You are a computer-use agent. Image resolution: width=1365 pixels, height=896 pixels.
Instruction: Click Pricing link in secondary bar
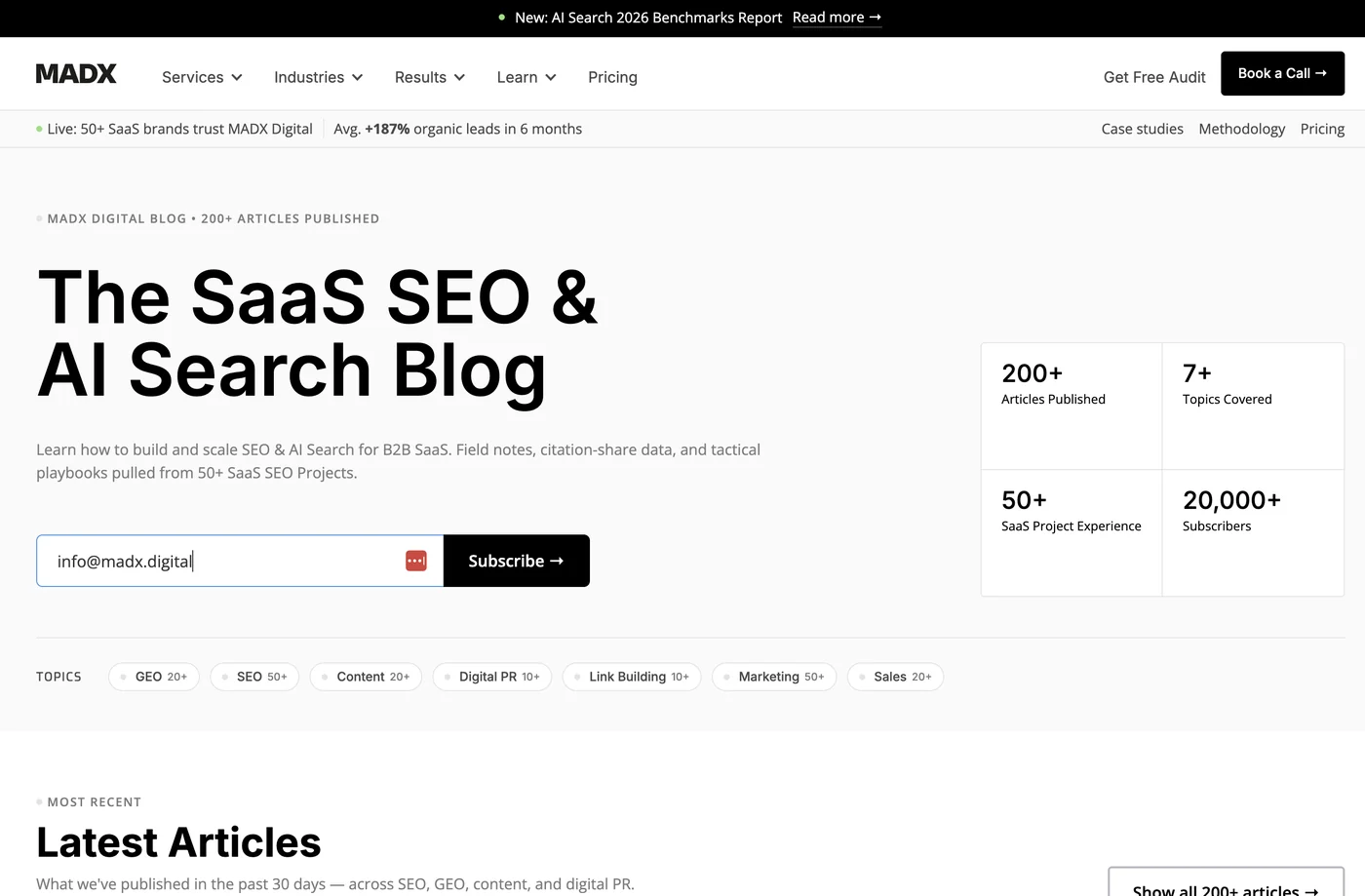pos(1322,129)
